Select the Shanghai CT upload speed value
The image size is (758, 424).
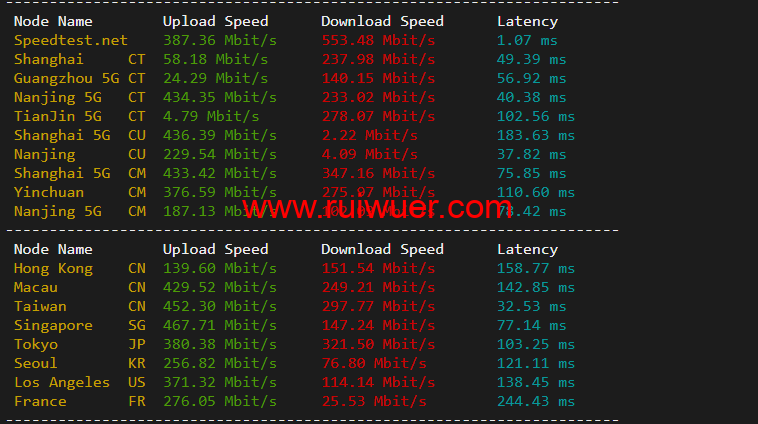click(215, 59)
